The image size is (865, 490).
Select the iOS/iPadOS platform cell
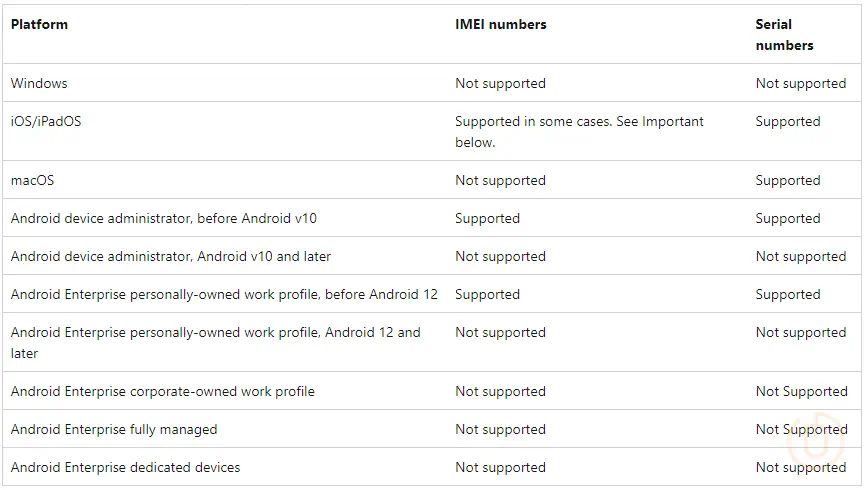46,121
